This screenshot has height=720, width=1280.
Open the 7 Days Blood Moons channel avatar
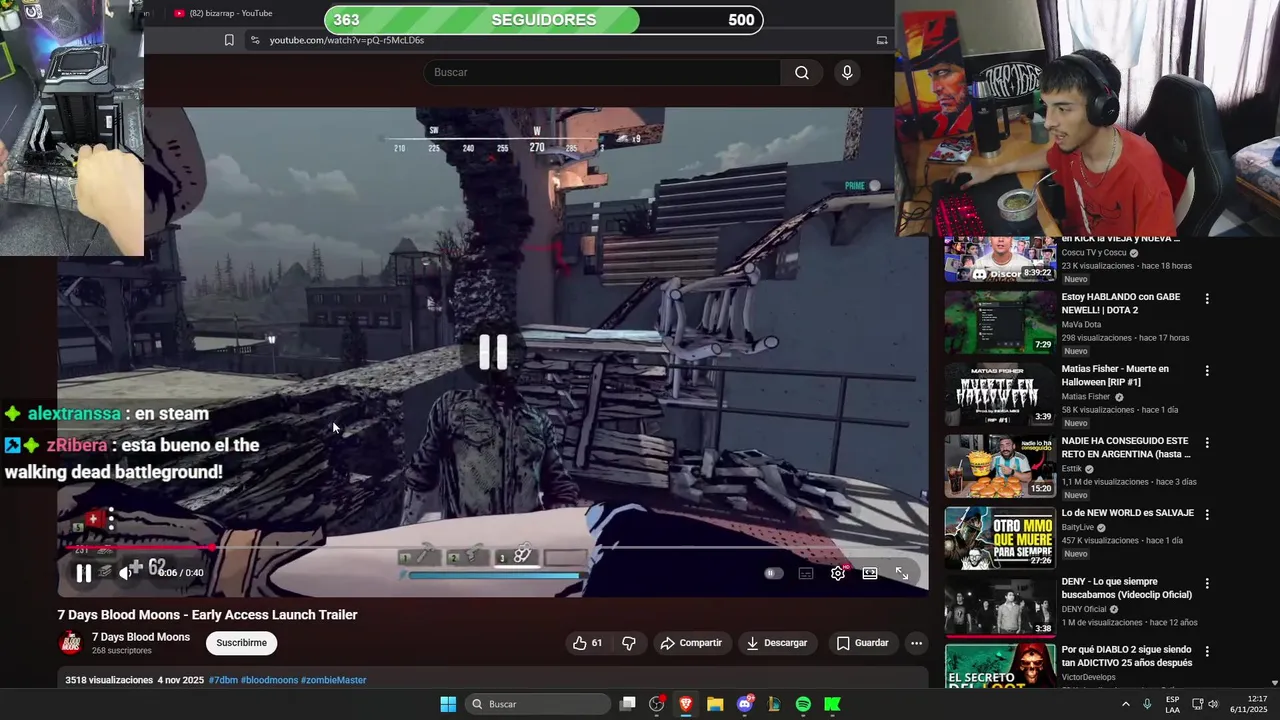click(x=70, y=643)
